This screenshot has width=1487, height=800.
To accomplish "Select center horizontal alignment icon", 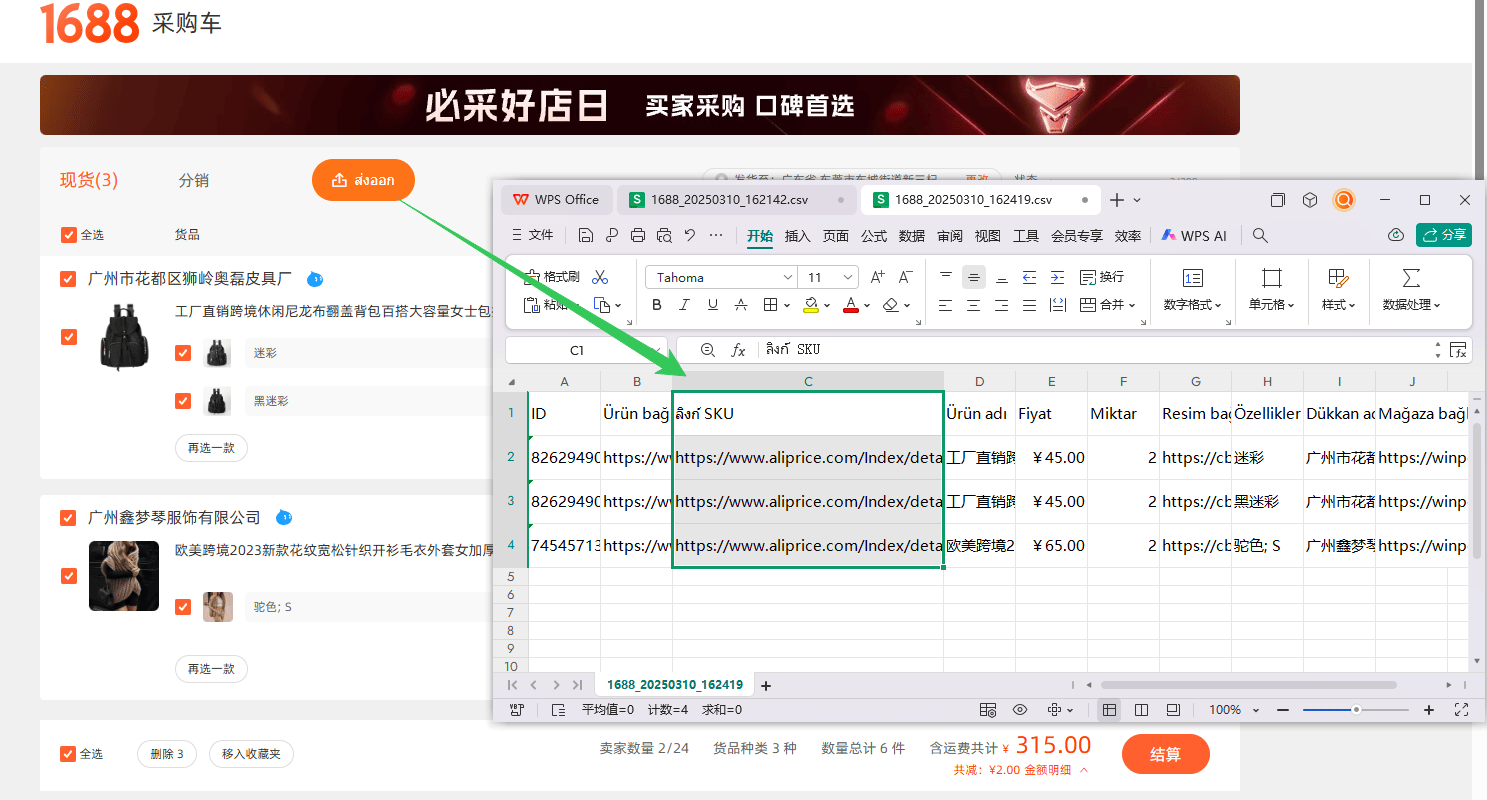I will 973,305.
